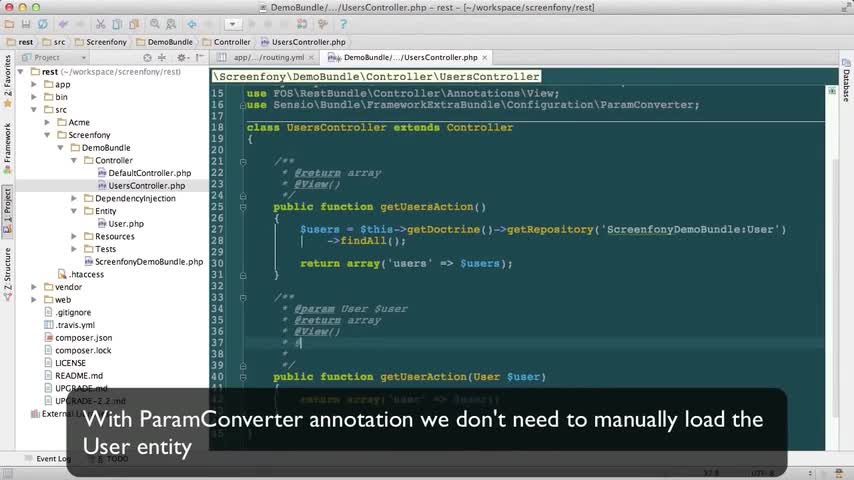Close the routing.yml tab

(312, 57)
